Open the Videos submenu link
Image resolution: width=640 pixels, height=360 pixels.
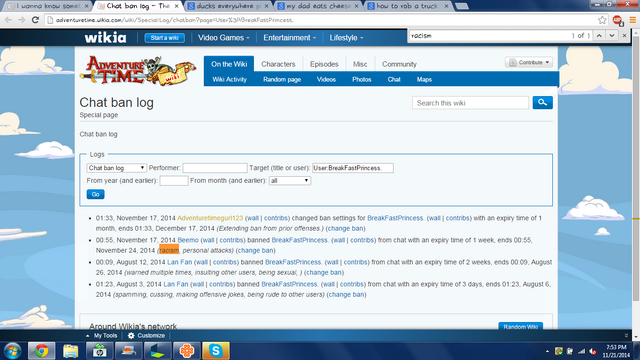point(326,79)
